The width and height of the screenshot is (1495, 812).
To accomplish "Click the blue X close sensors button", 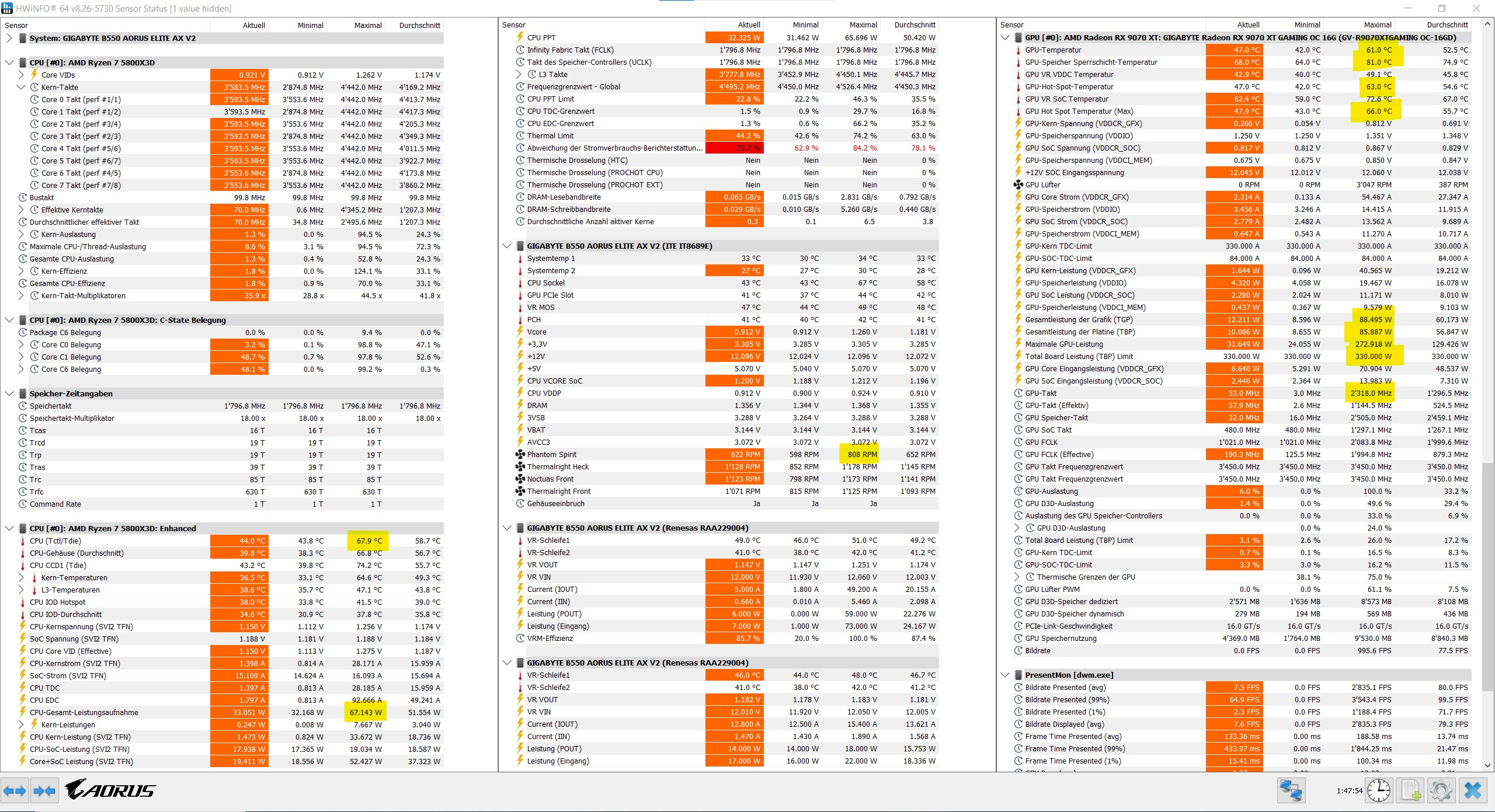I will [1473, 791].
